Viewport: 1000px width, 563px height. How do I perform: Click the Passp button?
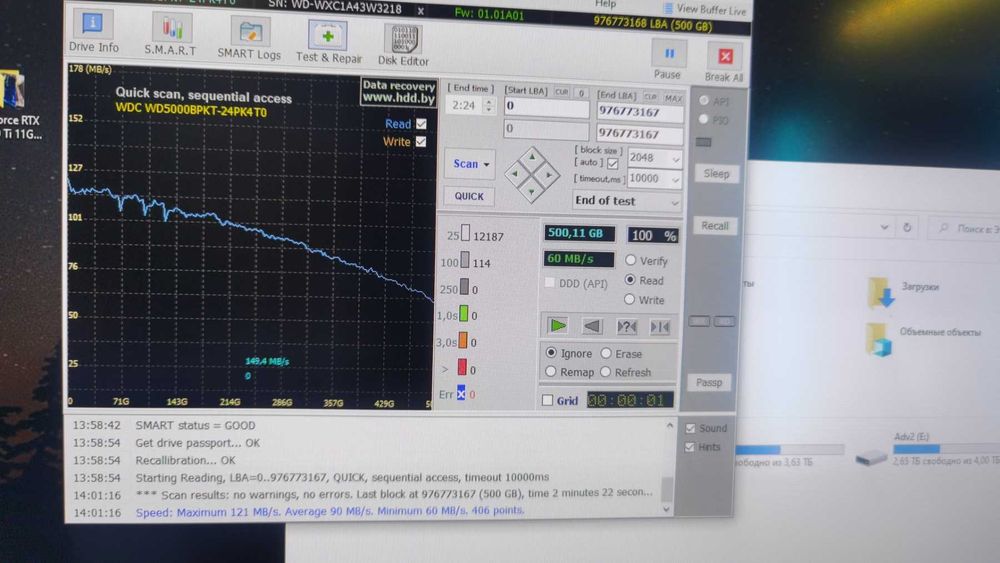click(709, 383)
